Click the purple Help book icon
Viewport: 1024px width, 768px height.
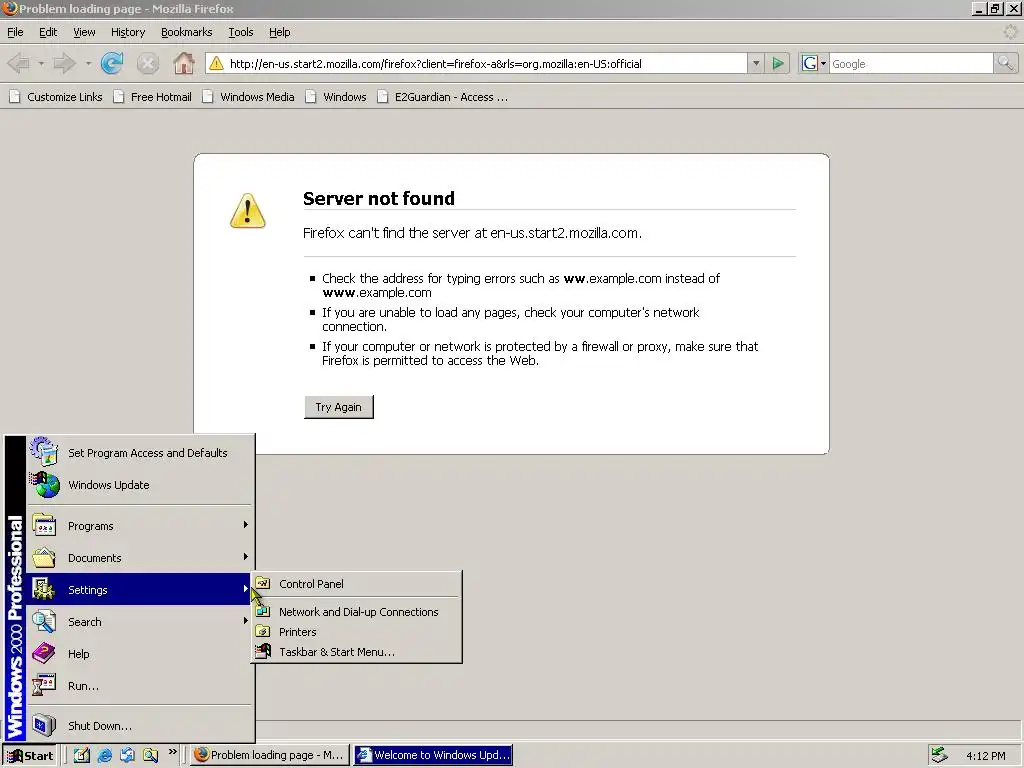click(x=44, y=654)
